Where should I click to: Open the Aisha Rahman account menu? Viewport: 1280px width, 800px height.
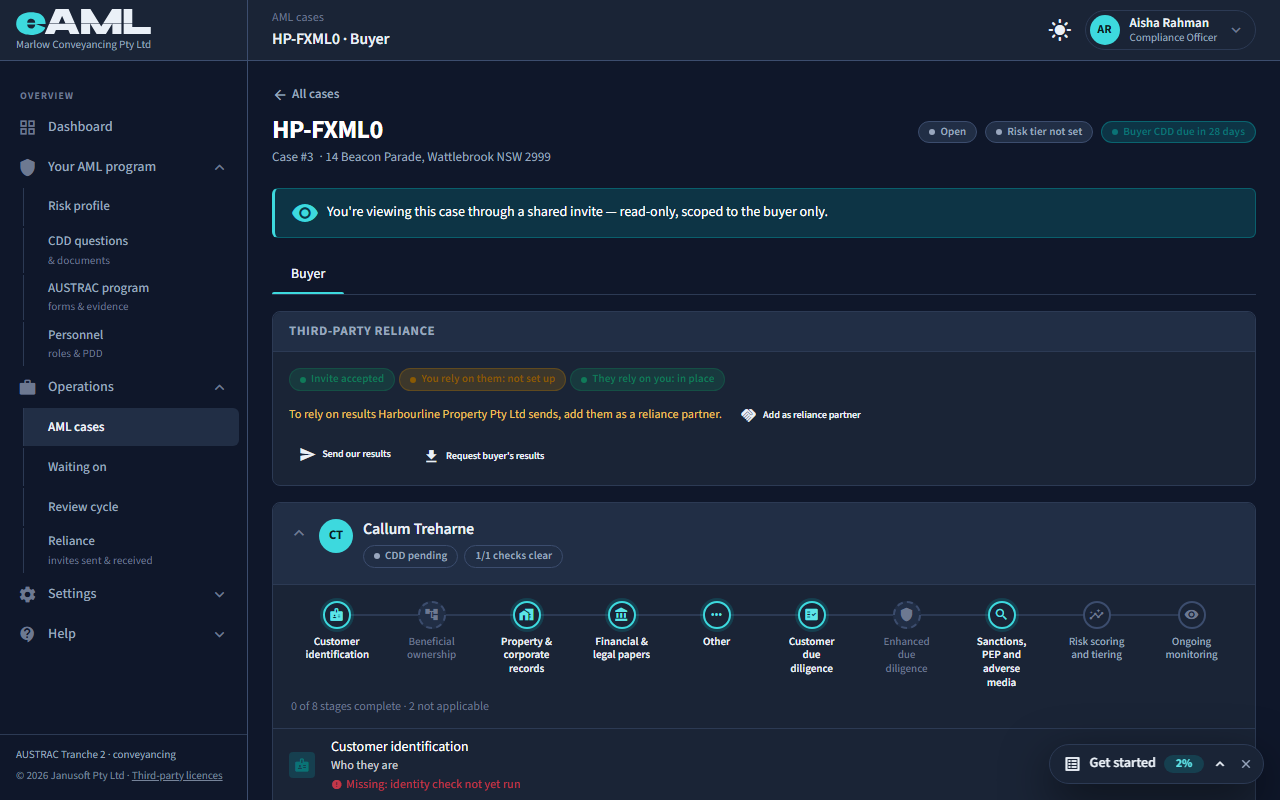[1171, 30]
